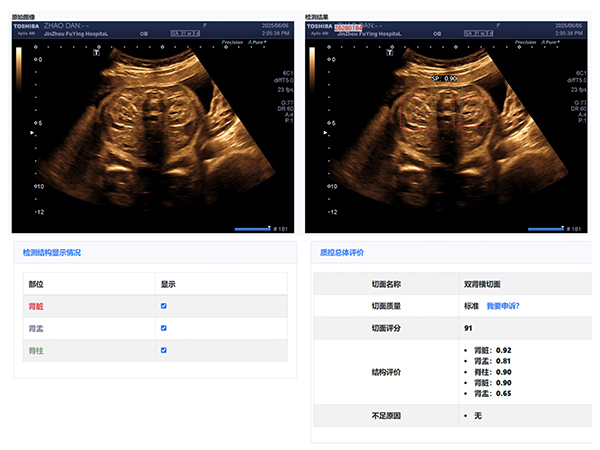
Task: Click the red annotation tag atop result image
Action: pyautogui.click(x=349, y=26)
